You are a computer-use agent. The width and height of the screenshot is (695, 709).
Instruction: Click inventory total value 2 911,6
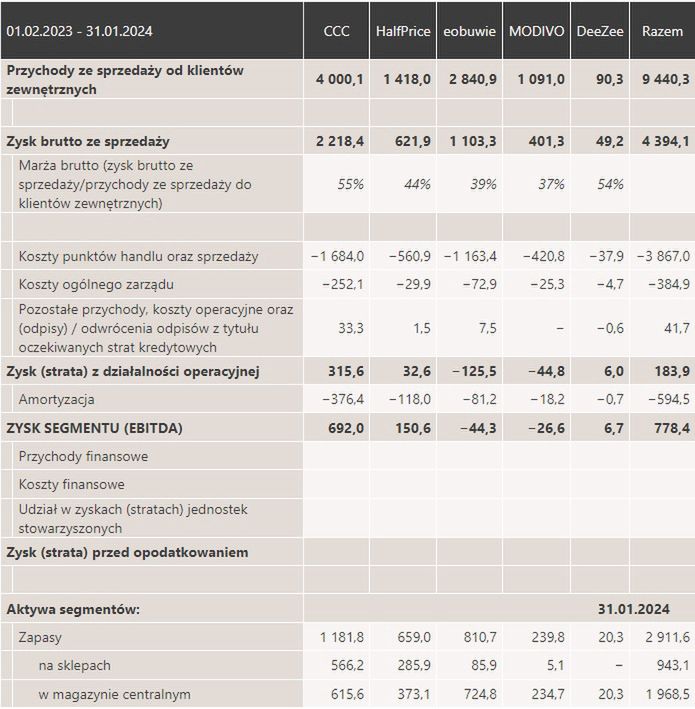click(x=667, y=638)
